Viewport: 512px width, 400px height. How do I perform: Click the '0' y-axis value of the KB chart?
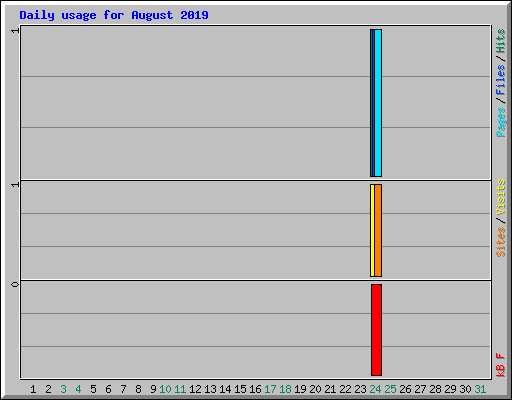pos(15,284)
